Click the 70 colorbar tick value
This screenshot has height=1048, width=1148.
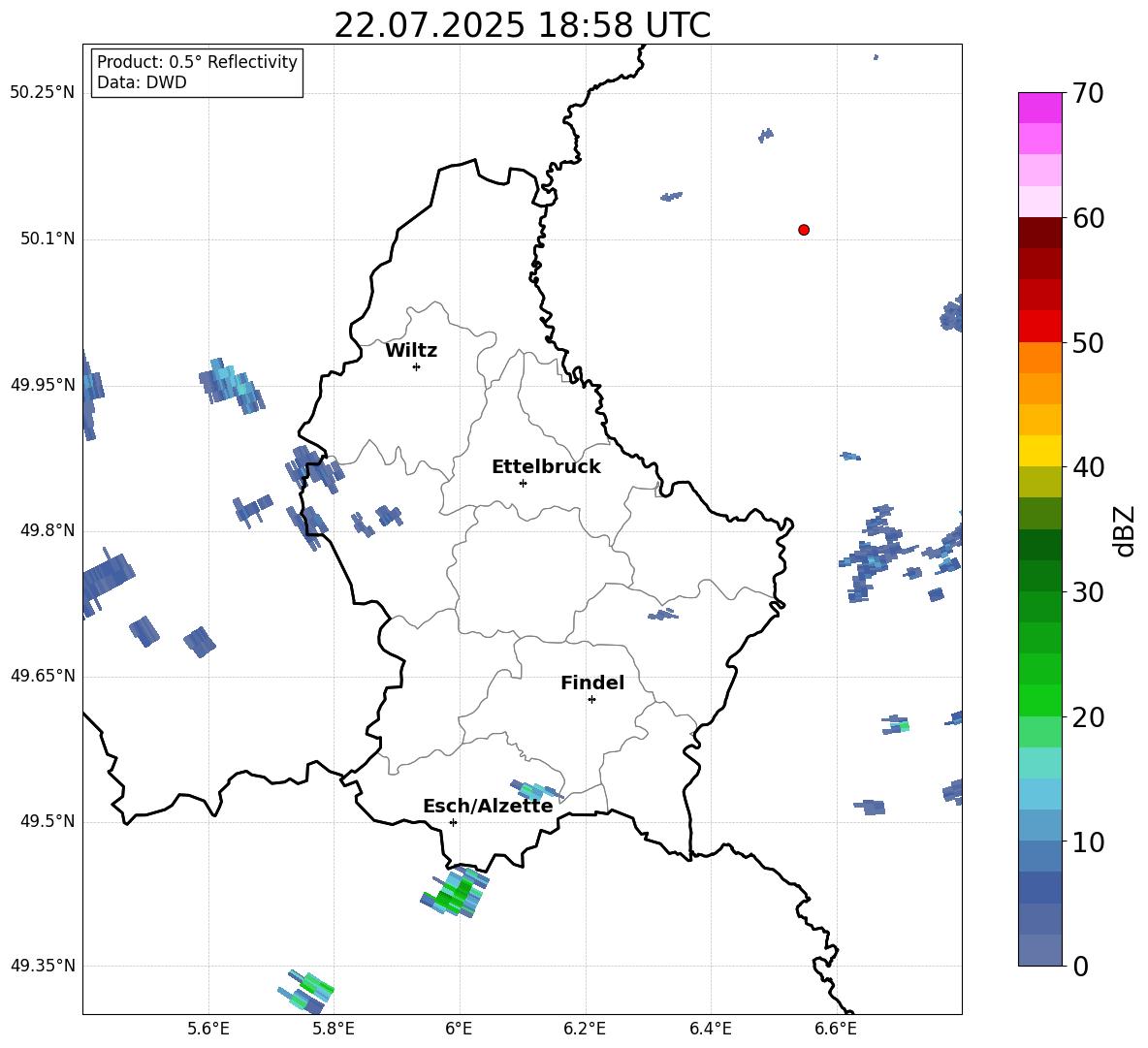[x=1088, y=93]
